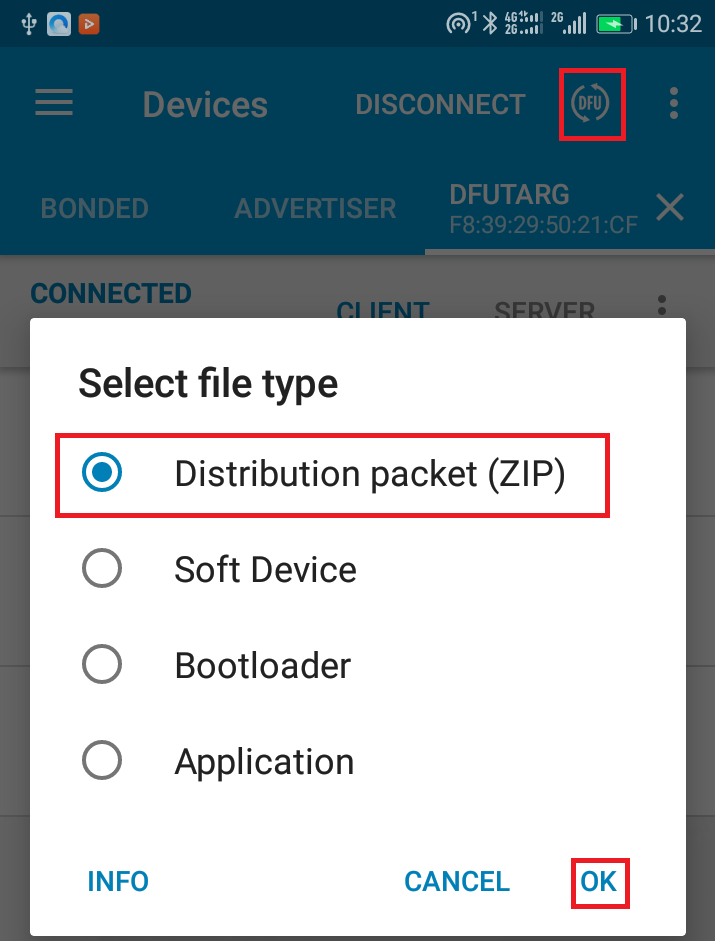
Task: Close the DFUTARG device tab
Action: coord(669,207)
